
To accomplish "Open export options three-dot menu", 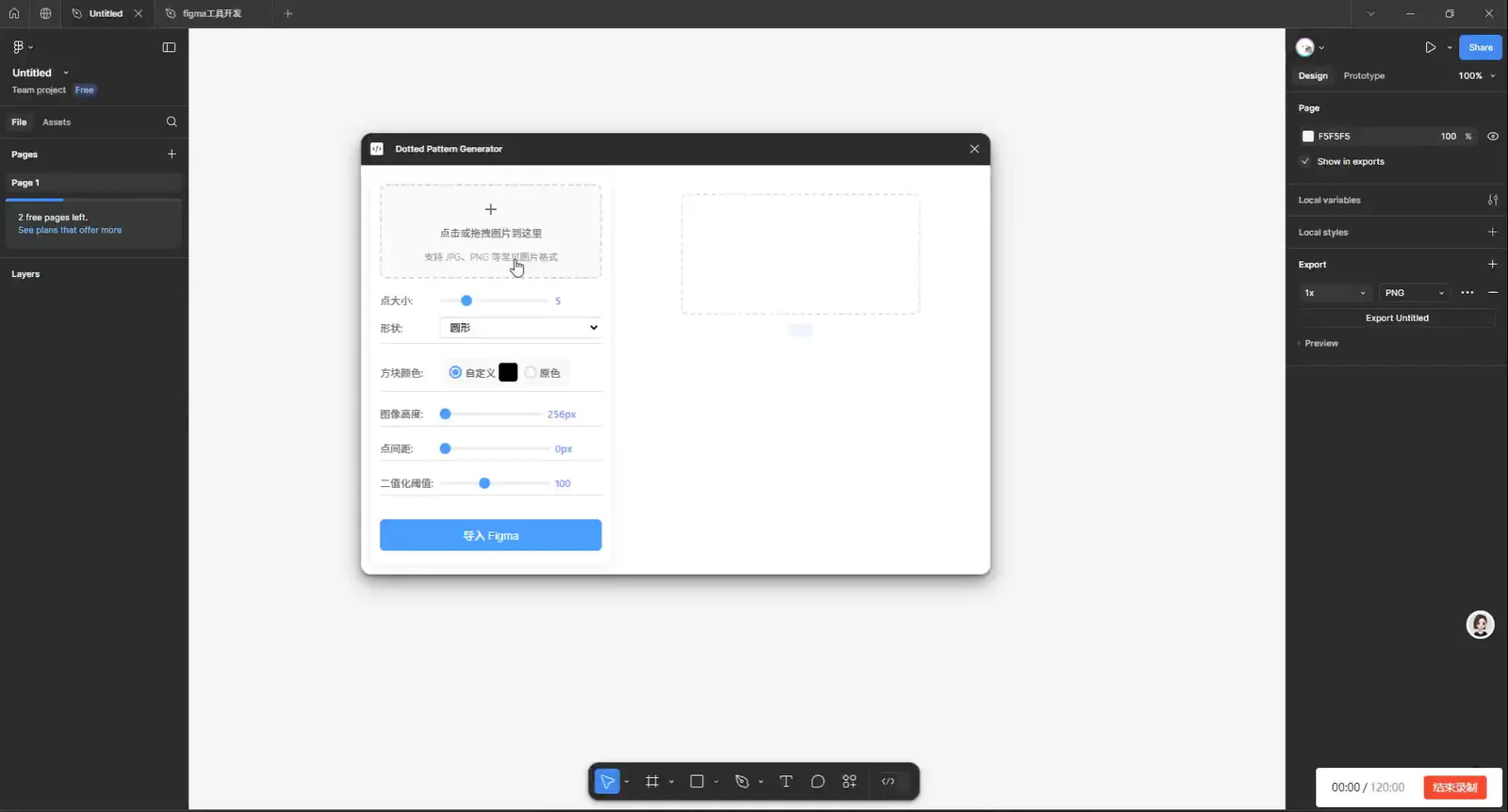I will pos(1467,293).
